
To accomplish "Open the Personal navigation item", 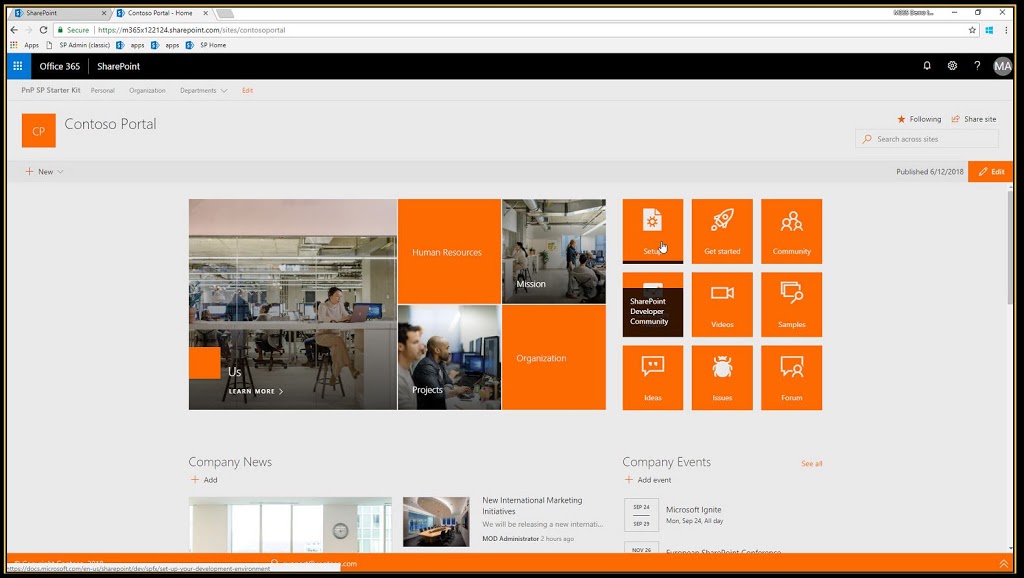I will pyautogui.click(x=103, y=91).
